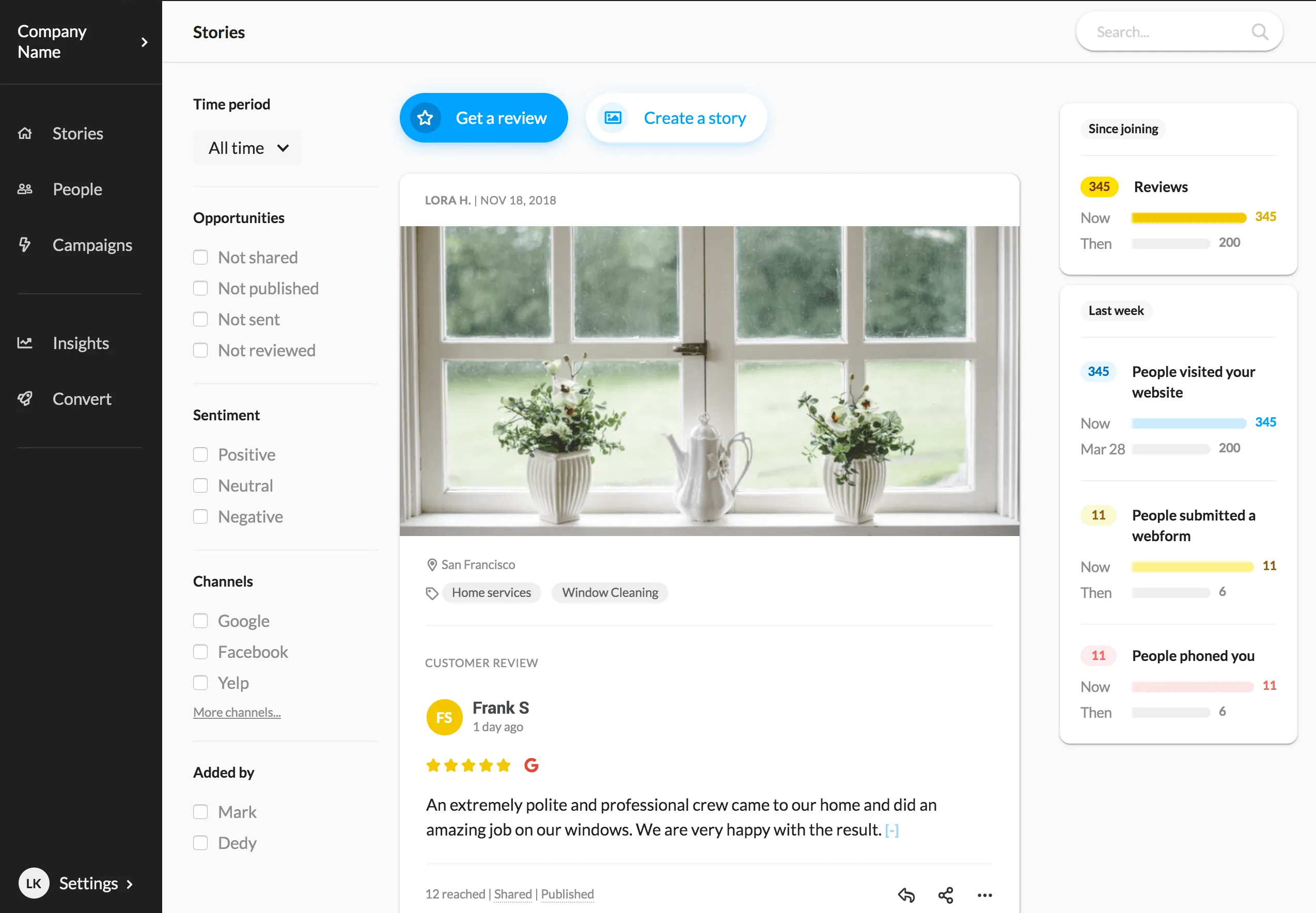Open Campaigns in the sidebar
This screenshot has height=913, width=1316.
[x=92, y=245]
